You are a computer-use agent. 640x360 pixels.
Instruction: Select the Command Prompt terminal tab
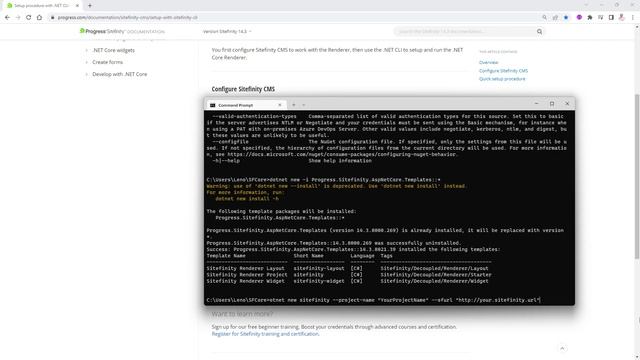[x=246, y=105]
